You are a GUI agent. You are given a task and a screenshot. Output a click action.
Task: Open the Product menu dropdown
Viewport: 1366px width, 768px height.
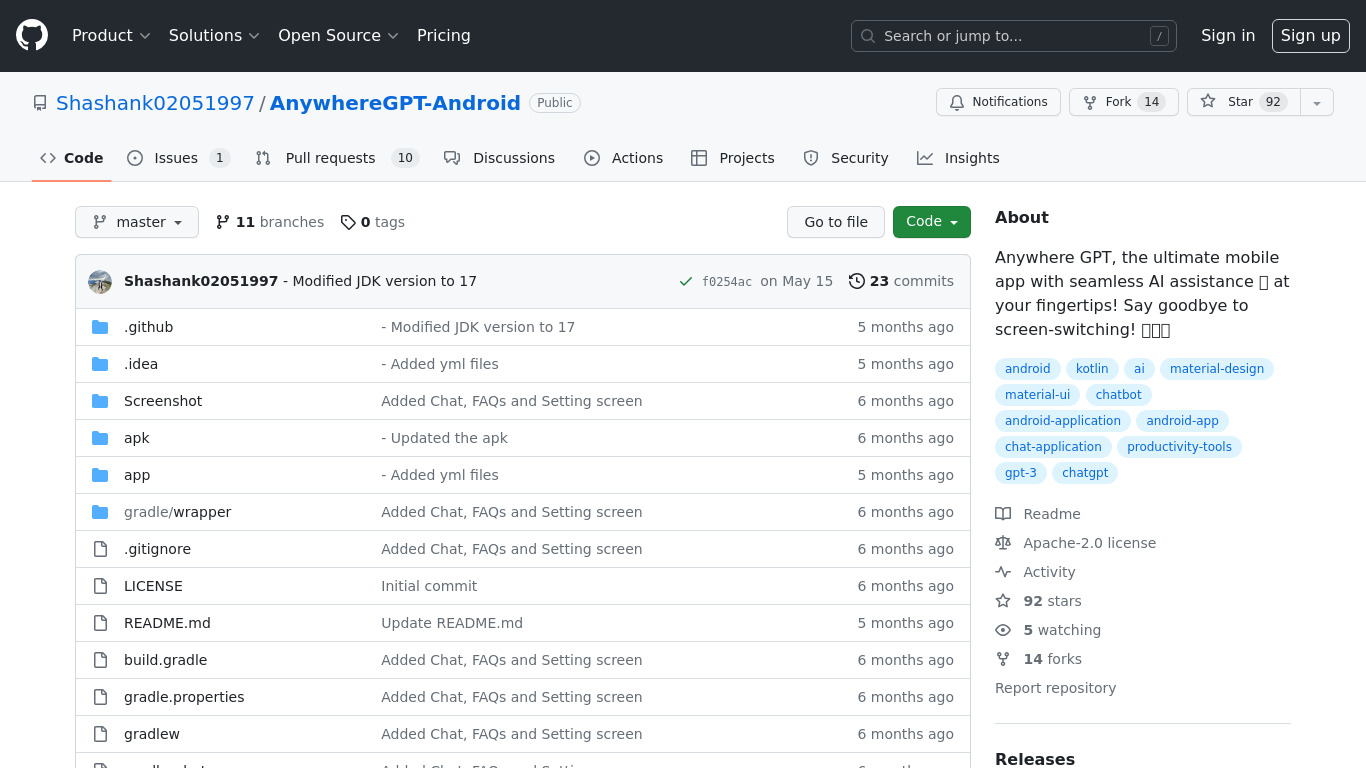coord(111,36)
